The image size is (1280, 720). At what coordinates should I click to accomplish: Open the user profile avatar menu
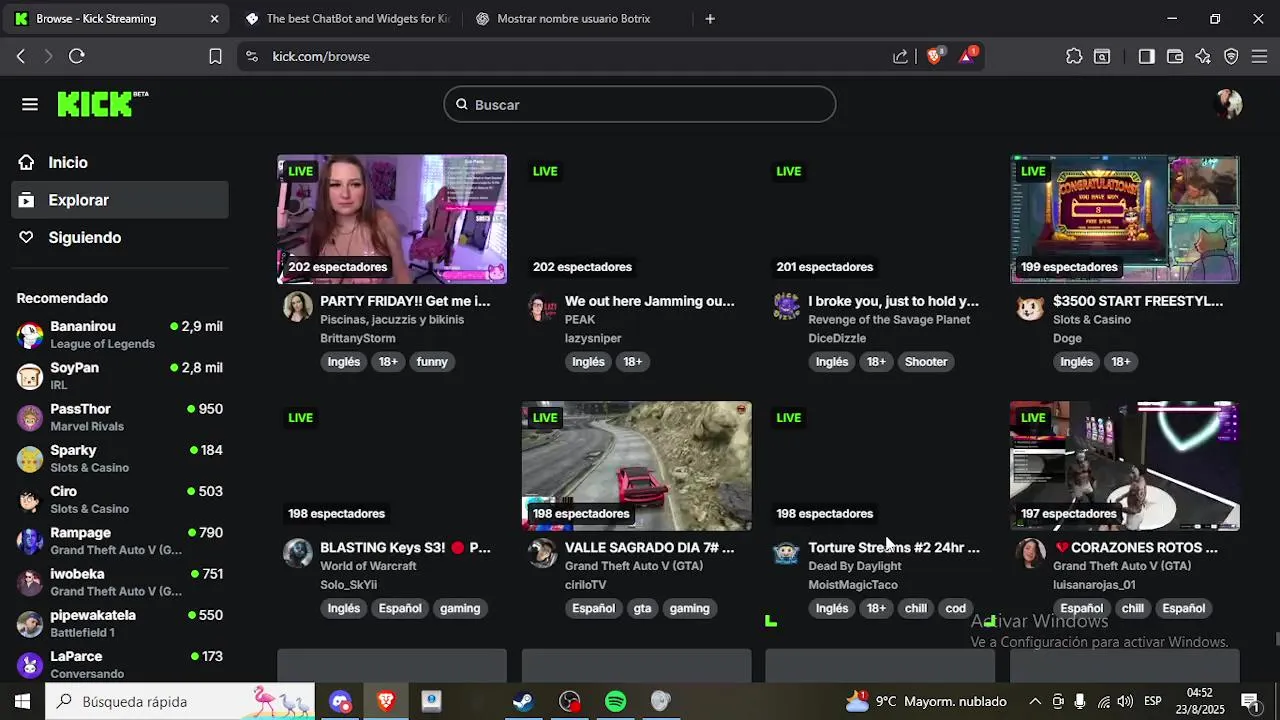tap(1228, 104)
